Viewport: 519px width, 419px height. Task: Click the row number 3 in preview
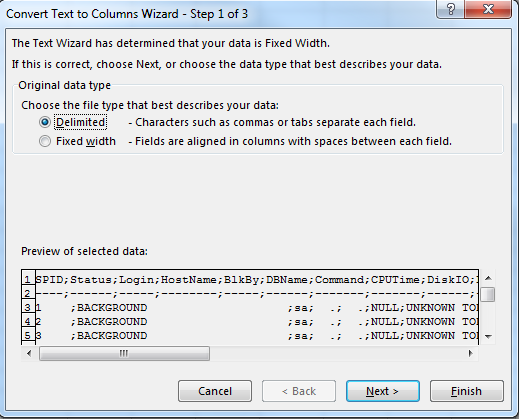pos(28,308)
